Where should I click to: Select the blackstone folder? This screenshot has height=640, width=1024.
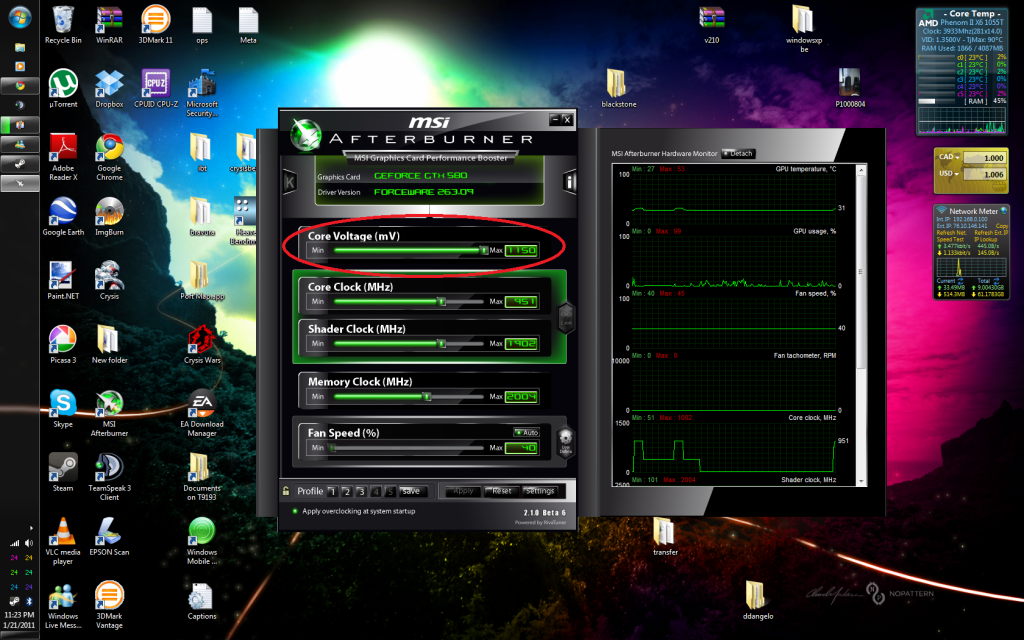[618, 89]
